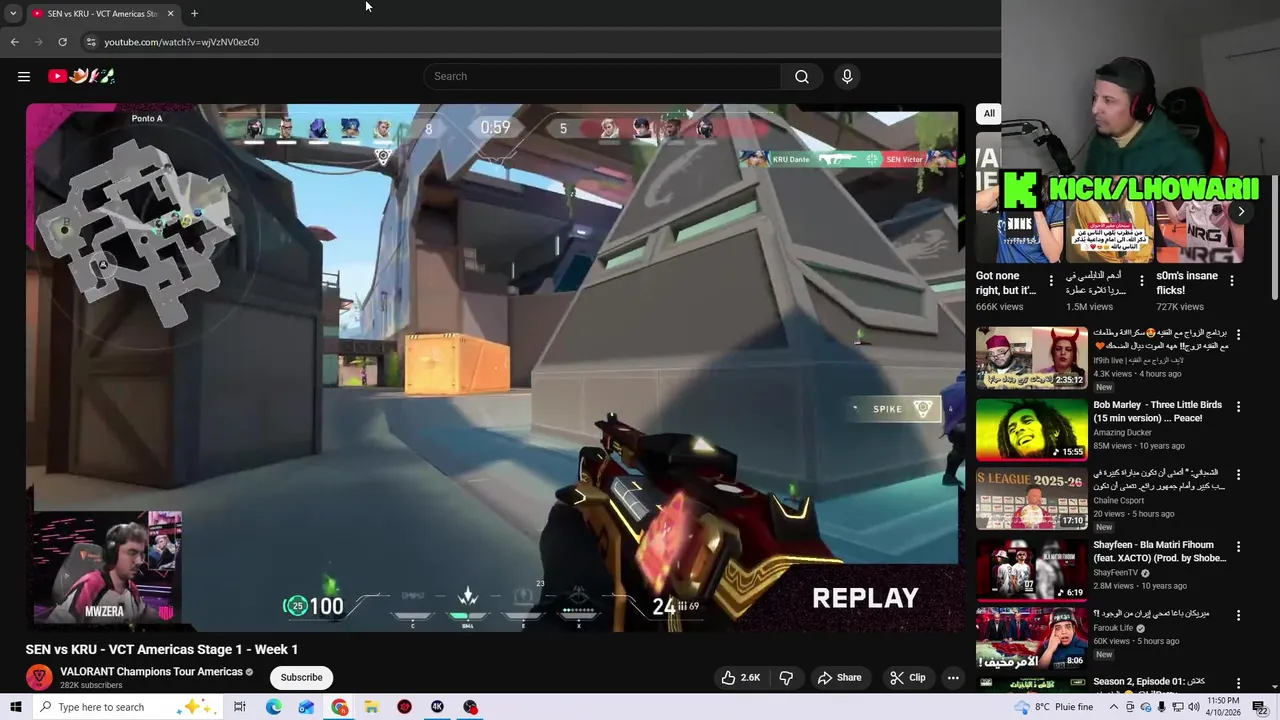Open 'Bob Marley - Three Little Birds' title
Screen dimensions: 1280x720
[1157, 411]
